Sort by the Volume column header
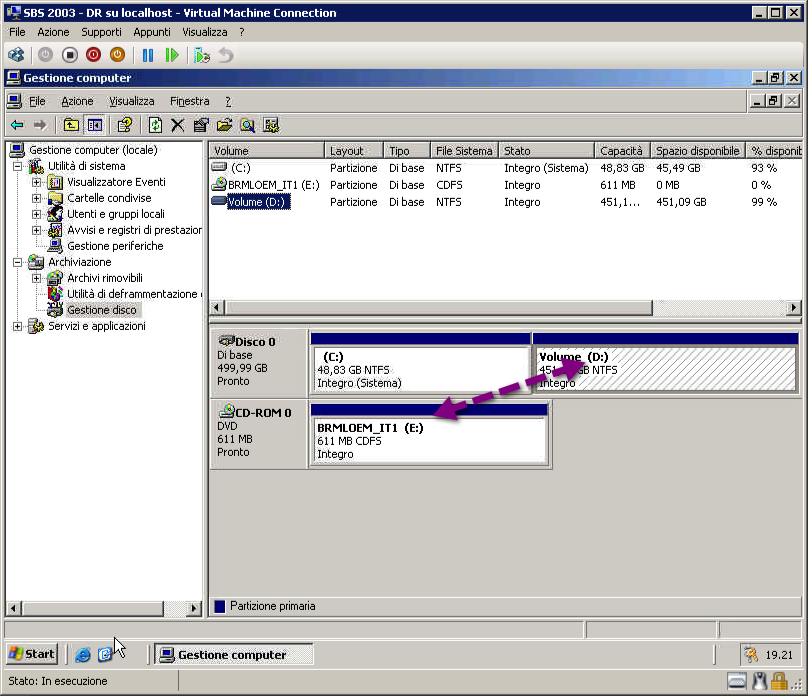 266,150
